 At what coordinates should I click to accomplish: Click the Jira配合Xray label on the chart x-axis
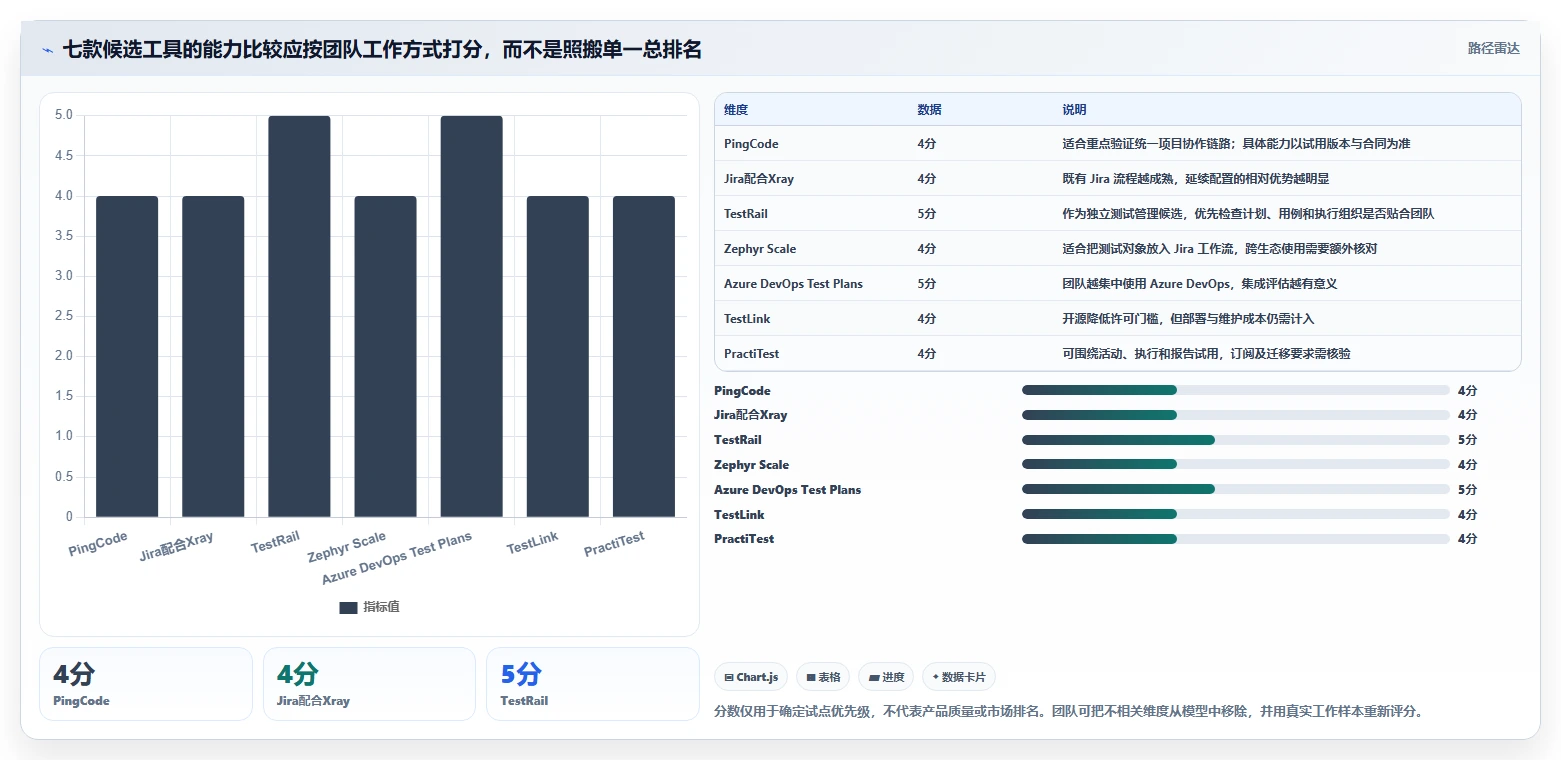coord(177,547)
